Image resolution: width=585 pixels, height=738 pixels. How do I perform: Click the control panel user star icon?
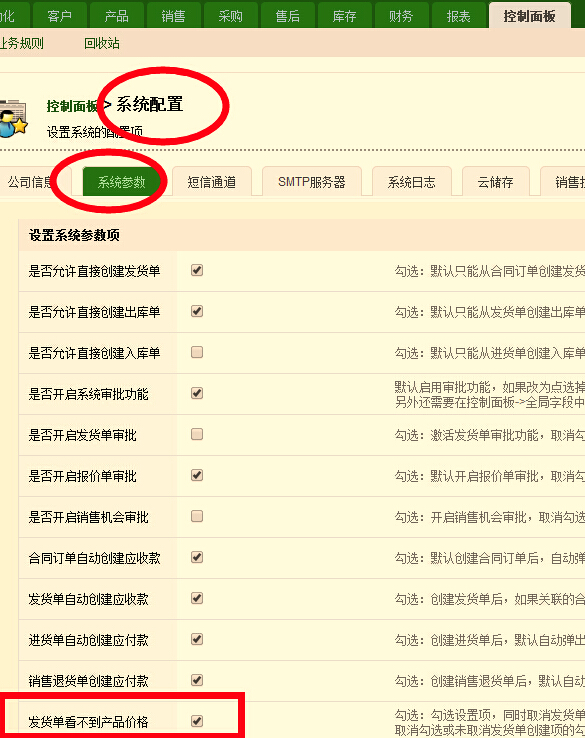tap(13, 118)
